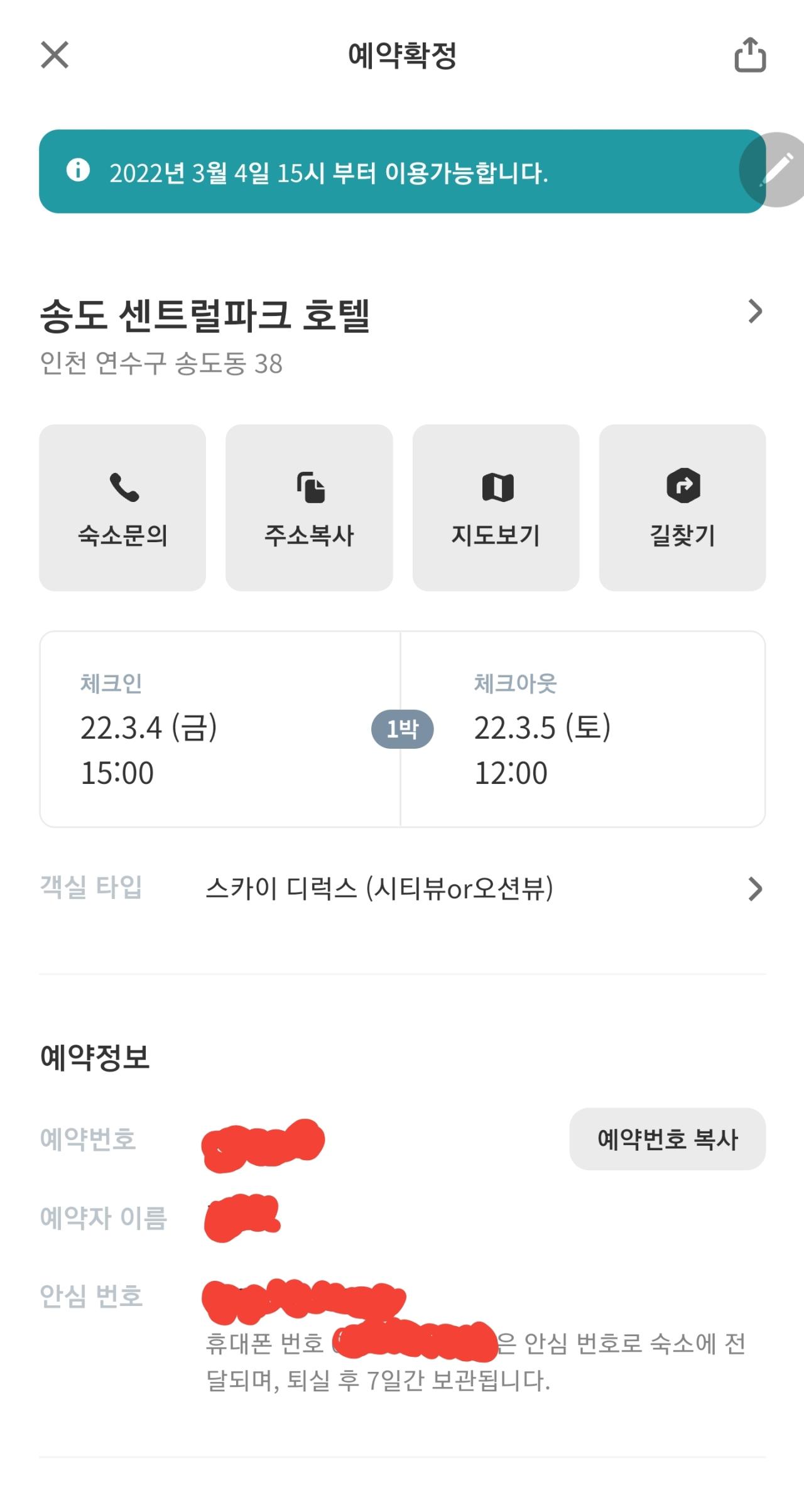Select the 체크아웃 date panel

583,729
